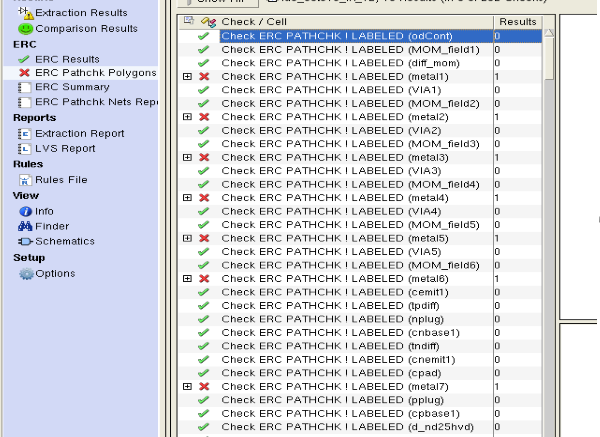Expand the metal7 check row
The width and height of the screenshot is (600, 437).
tap(187, 386)
